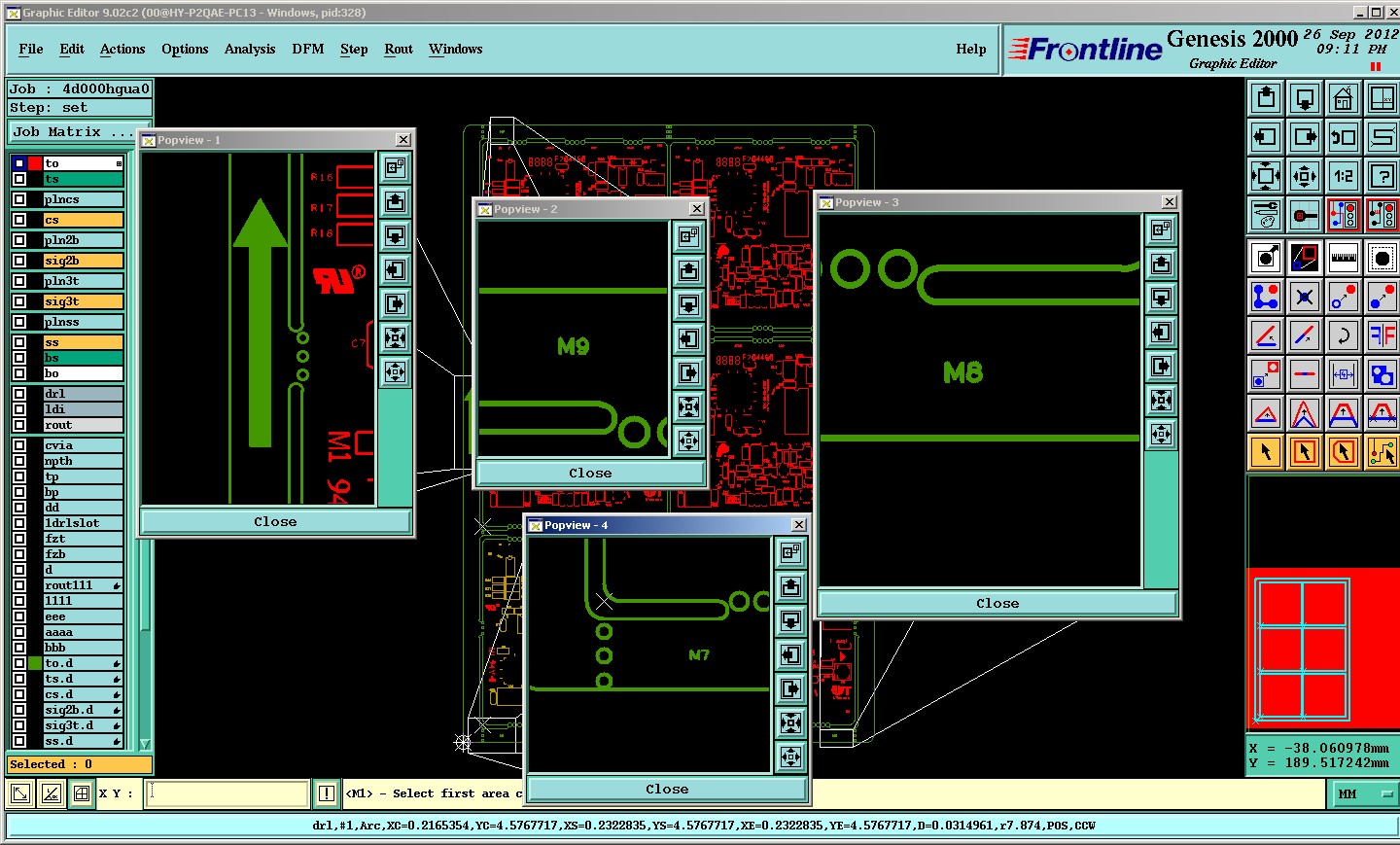Open the Rout menu
Image resolution: width=1400 pixels, height=845 pixels.
(399, 49)
